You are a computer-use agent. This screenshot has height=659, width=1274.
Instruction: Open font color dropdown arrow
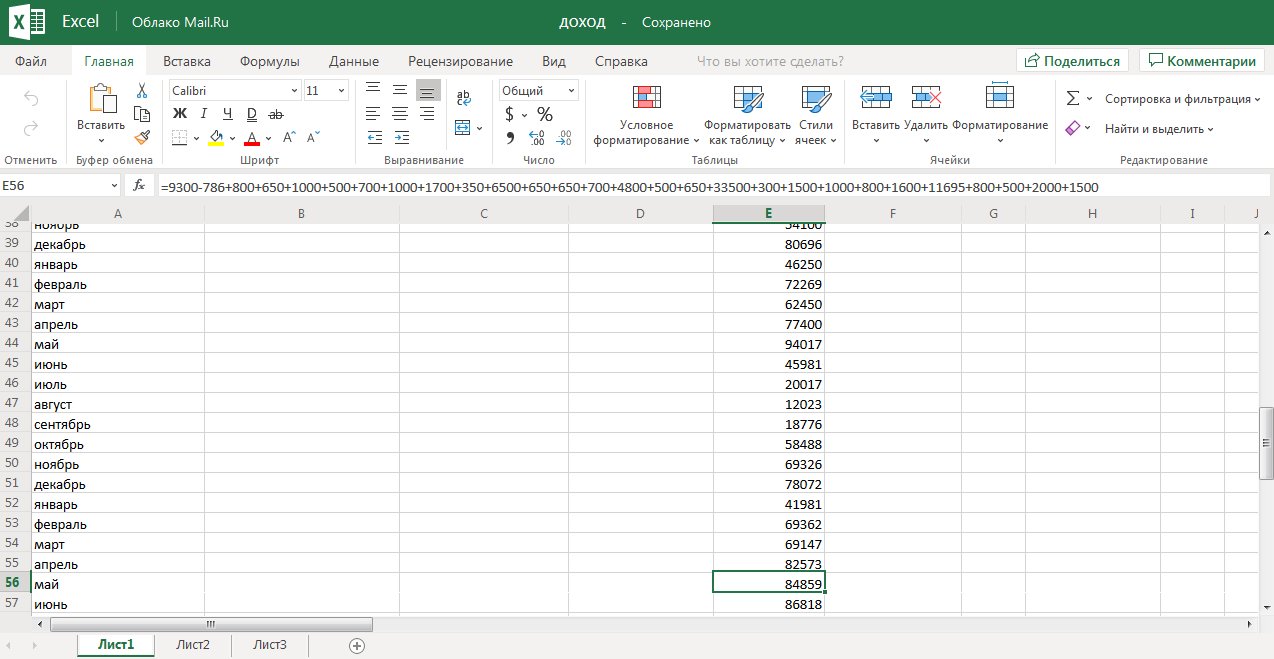(270, 138)
